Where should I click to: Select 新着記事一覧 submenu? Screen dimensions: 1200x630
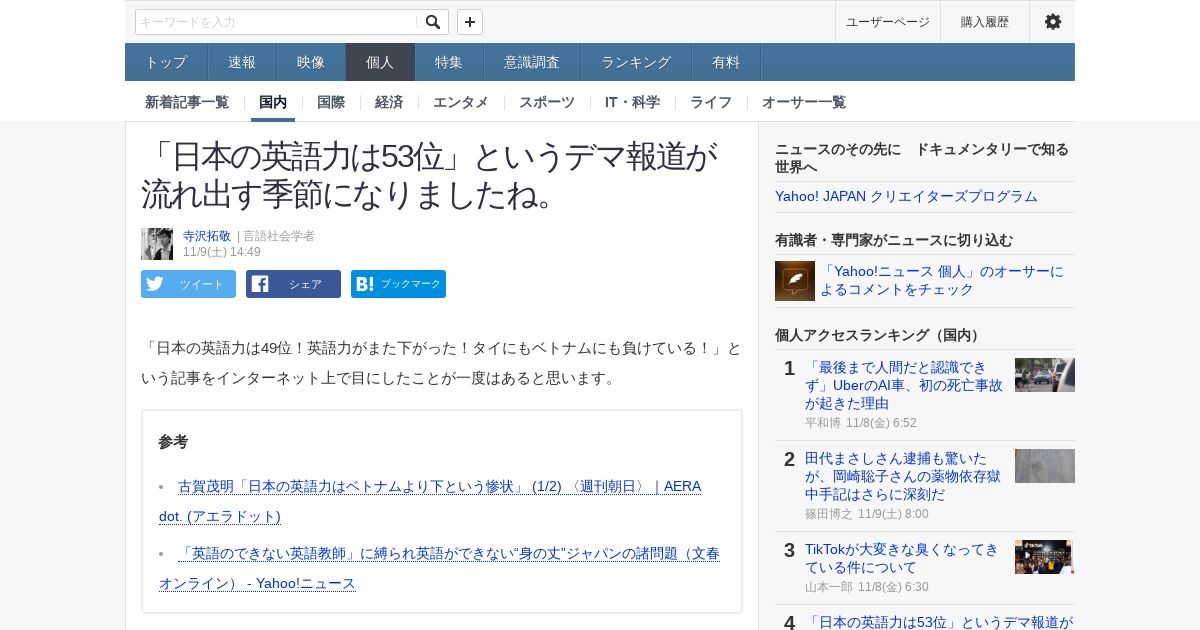click(x=187, y=102)
